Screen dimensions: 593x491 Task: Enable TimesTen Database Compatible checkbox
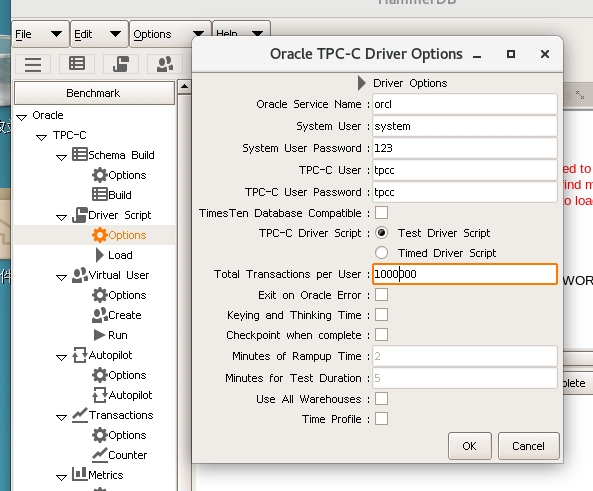[x=381, y=213]
